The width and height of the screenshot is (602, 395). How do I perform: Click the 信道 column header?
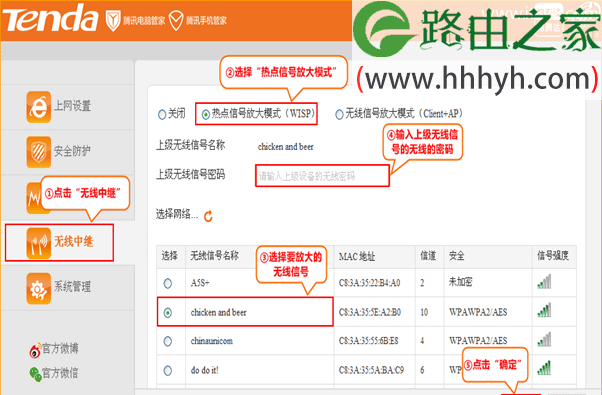coord(428,256)
